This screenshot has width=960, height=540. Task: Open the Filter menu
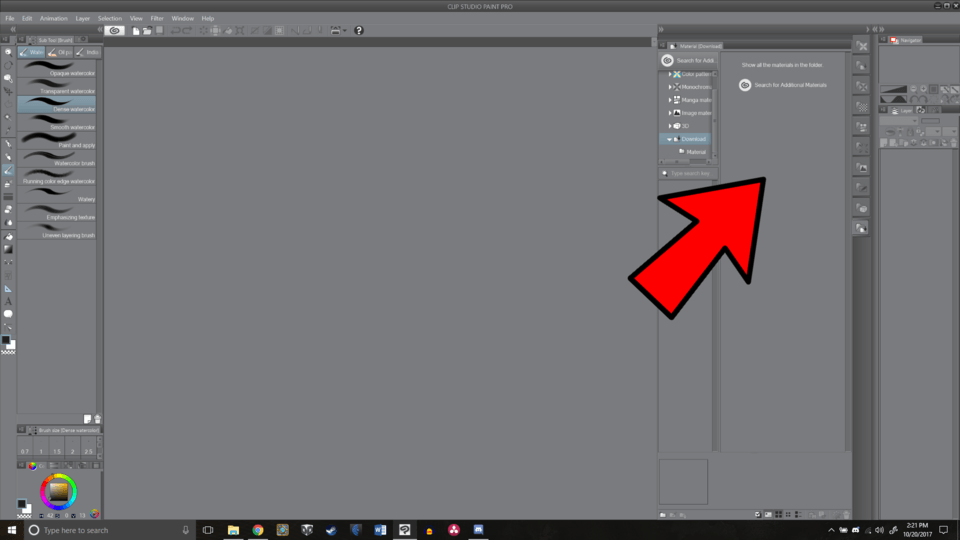click(x=157, y=18)
